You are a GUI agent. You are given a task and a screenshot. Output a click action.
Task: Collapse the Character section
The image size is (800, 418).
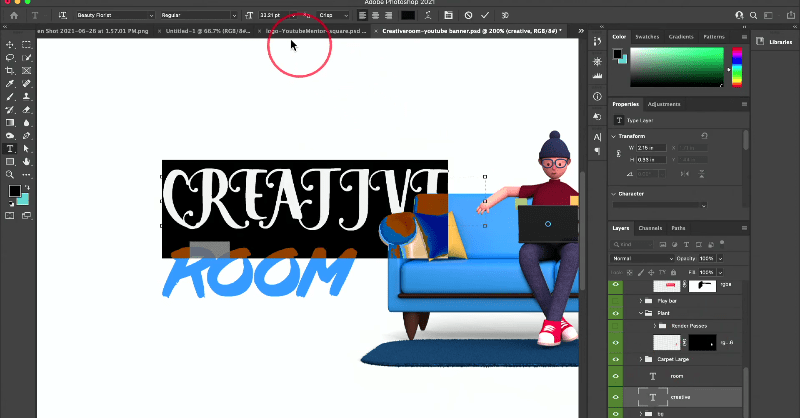pyautogui.click(x=613, y=194)
